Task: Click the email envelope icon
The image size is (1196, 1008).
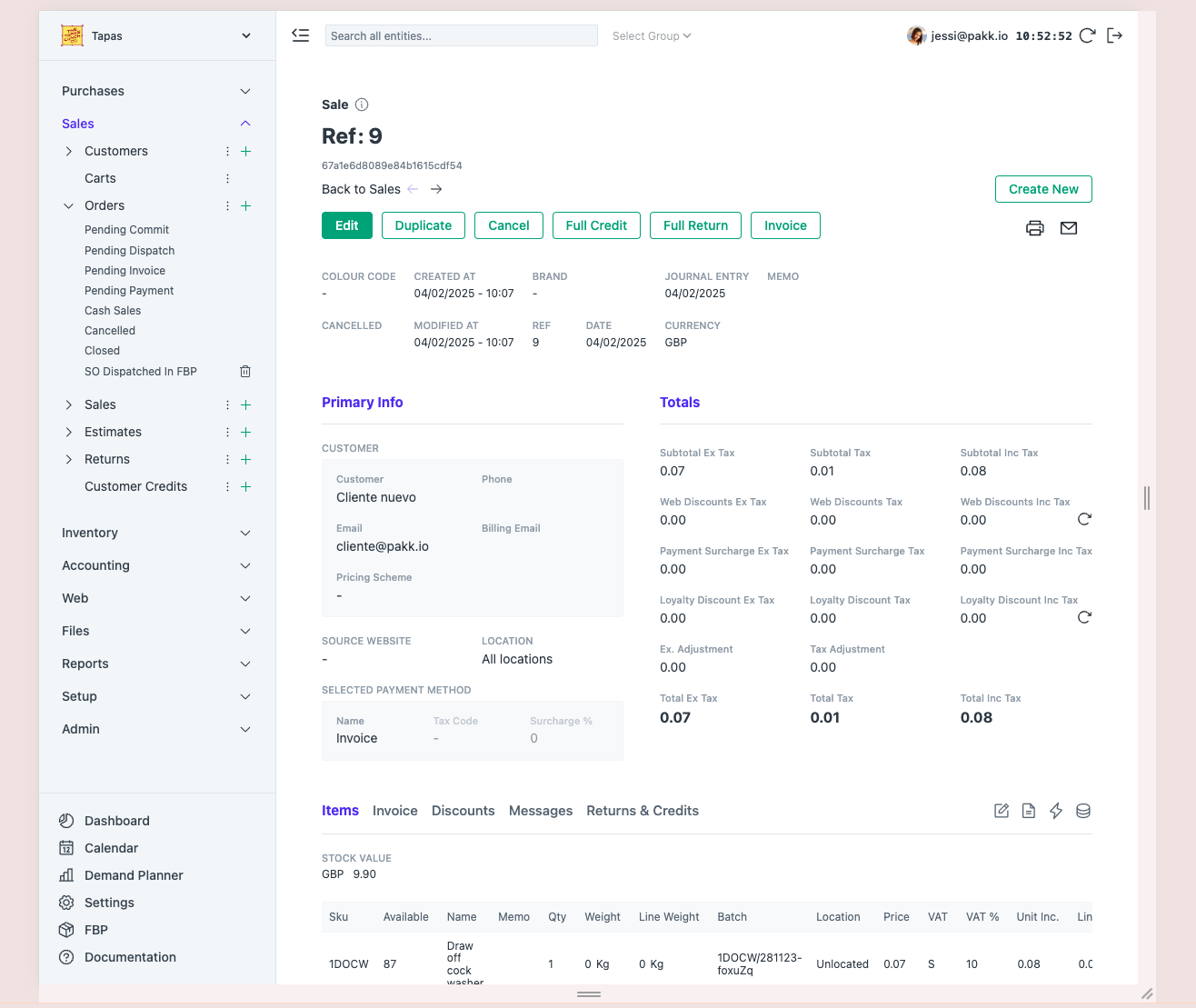Action: [1069, 228]
